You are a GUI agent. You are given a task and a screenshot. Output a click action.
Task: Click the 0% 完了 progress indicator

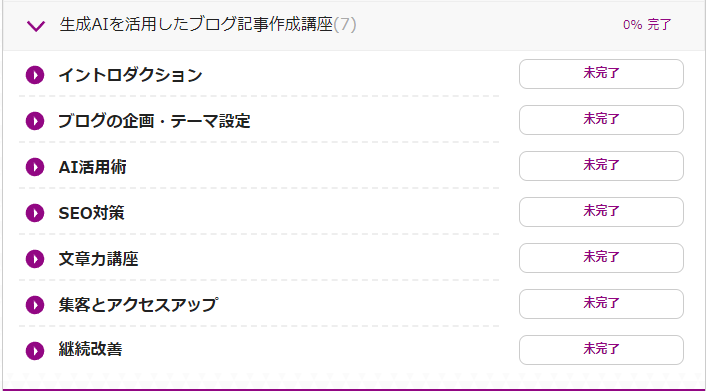[647, 25]
